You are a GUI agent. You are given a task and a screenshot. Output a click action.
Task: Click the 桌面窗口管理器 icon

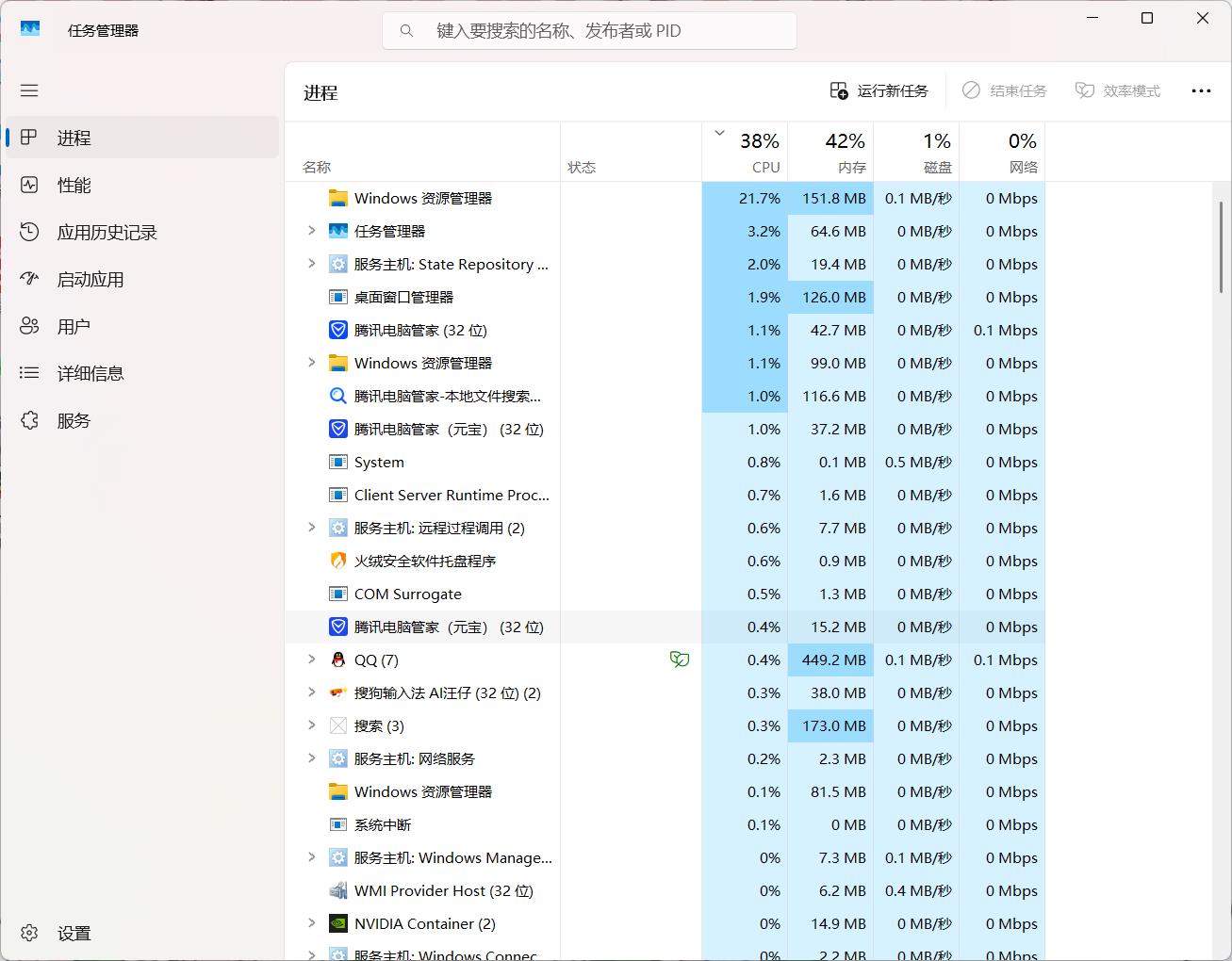click(338, 297)
